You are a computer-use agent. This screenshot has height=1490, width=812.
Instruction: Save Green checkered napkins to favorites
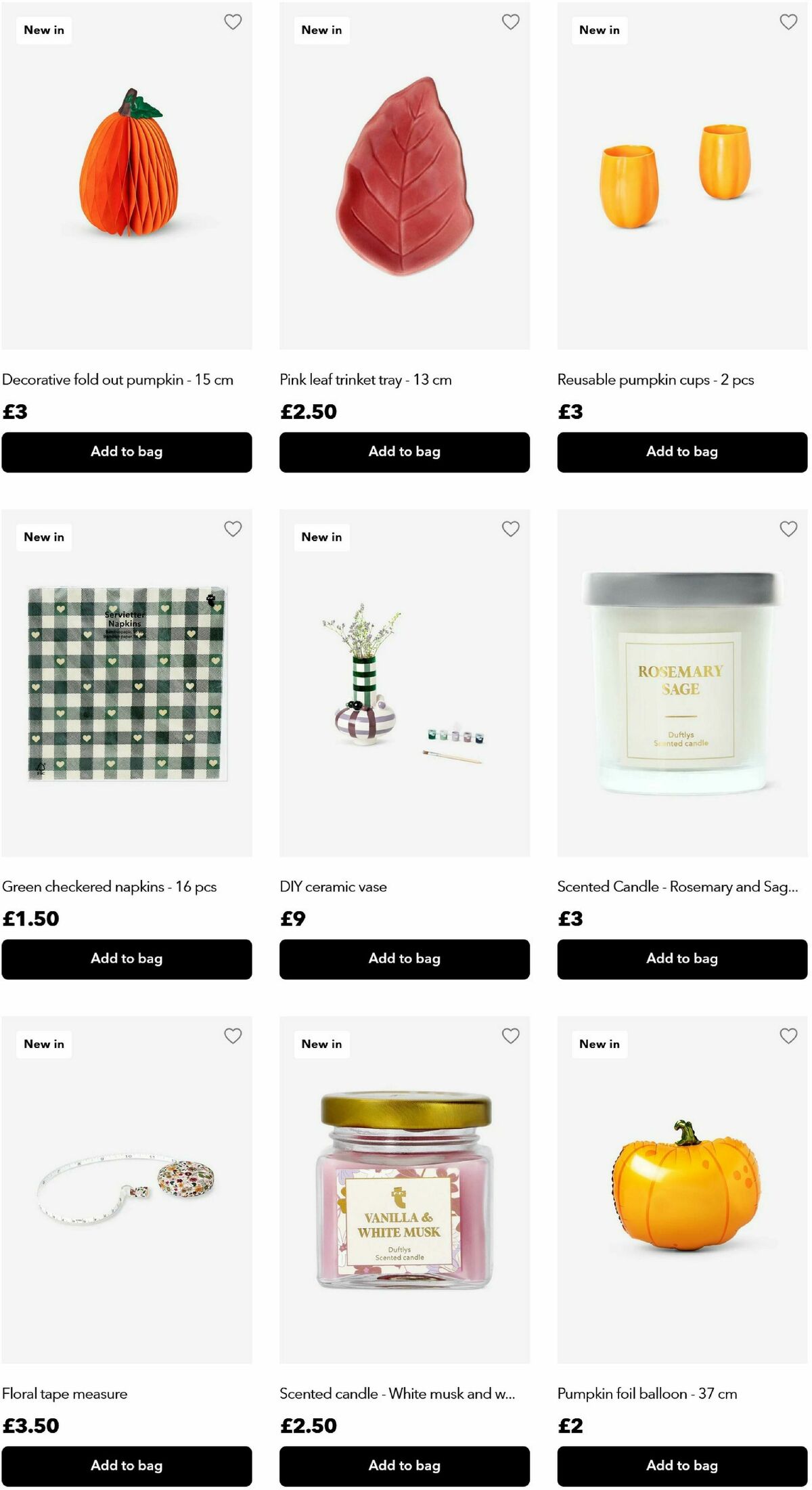point(233,529)
